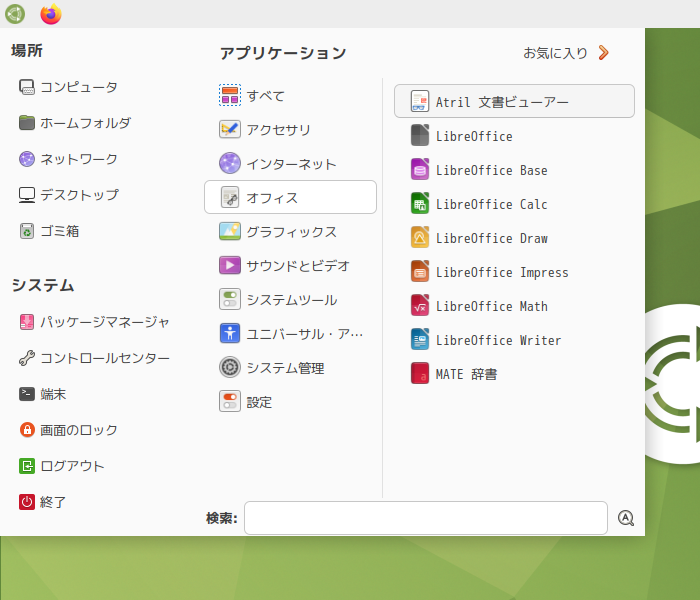Launch Atril document viewer
700x600 pixels.
click(514, 101)
